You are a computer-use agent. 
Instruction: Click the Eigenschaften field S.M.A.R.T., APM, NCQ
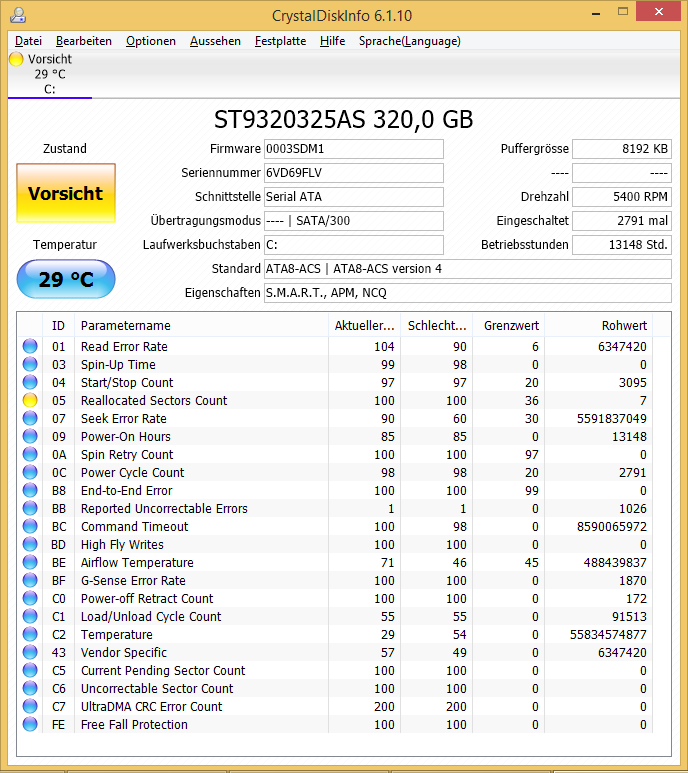468,293
